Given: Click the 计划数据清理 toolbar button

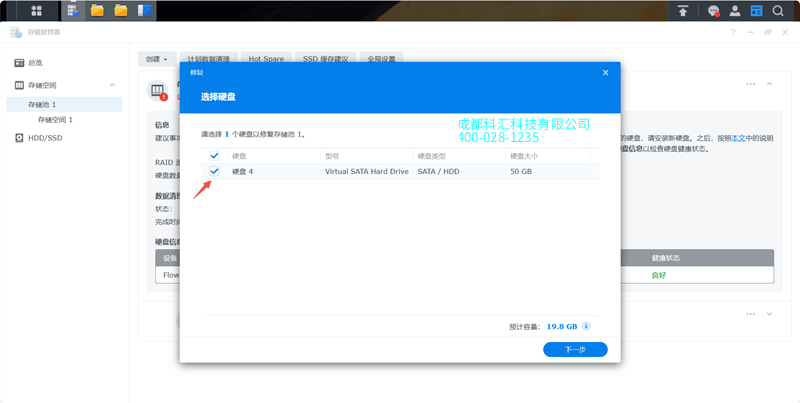Looking at the screenshot, I should pyautogui.click(x=209, y=59).
